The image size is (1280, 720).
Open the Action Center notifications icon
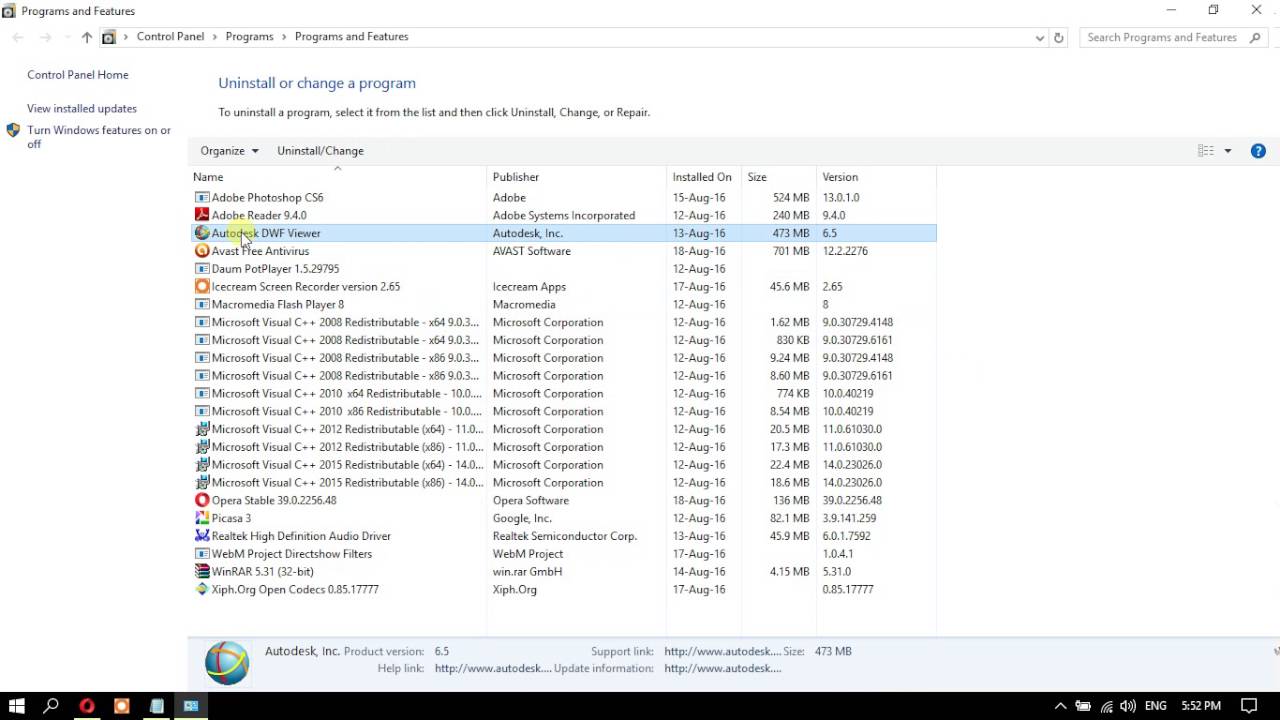pos(1249,706)
